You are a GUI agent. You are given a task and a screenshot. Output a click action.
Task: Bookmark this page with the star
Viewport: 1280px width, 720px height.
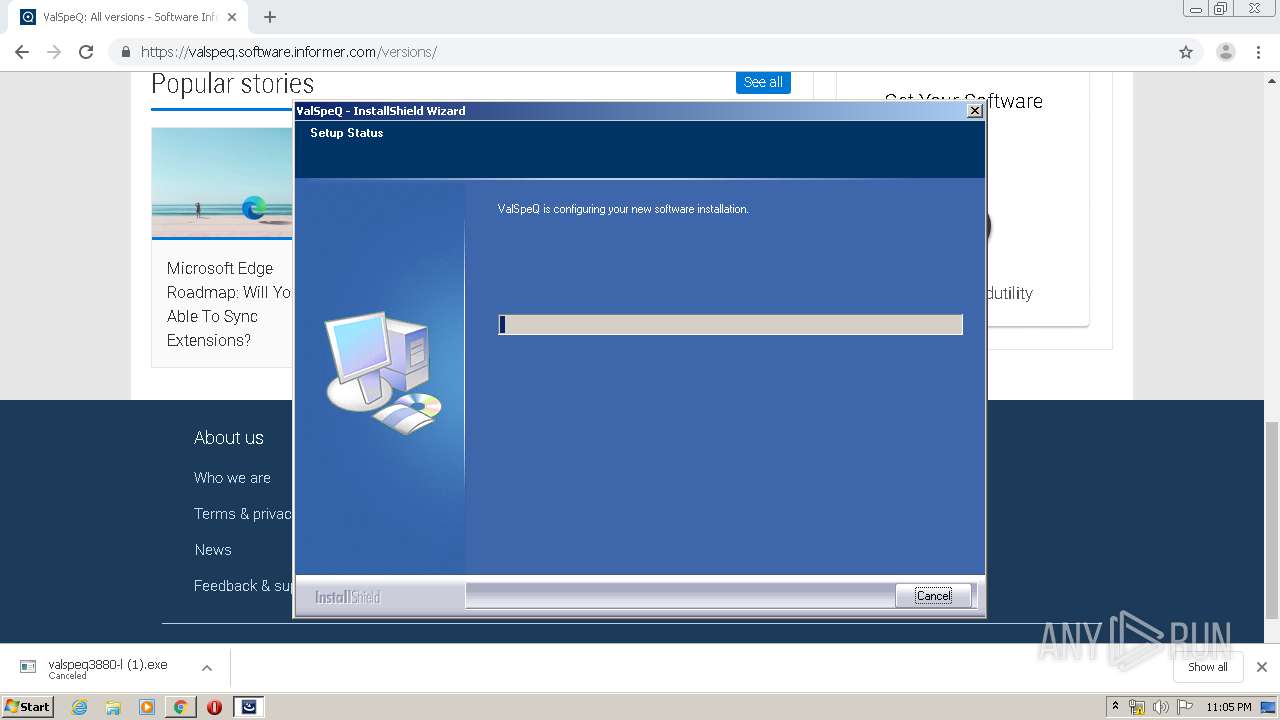[x=1186, y=52]
